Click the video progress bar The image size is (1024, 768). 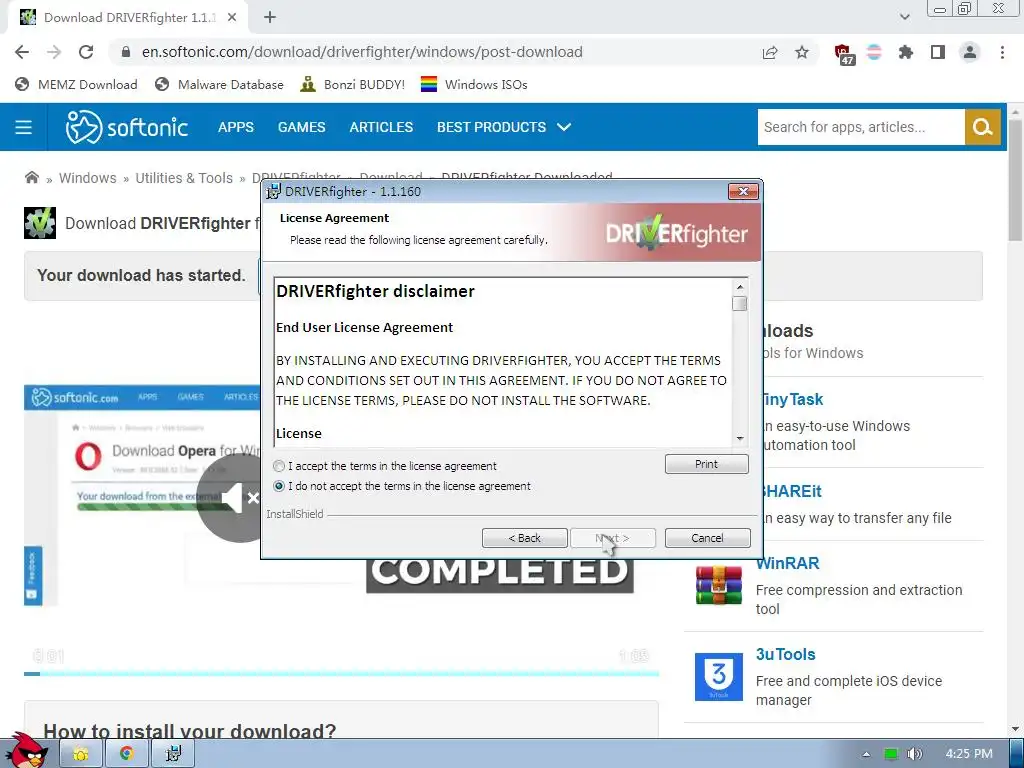pos(341,673)
